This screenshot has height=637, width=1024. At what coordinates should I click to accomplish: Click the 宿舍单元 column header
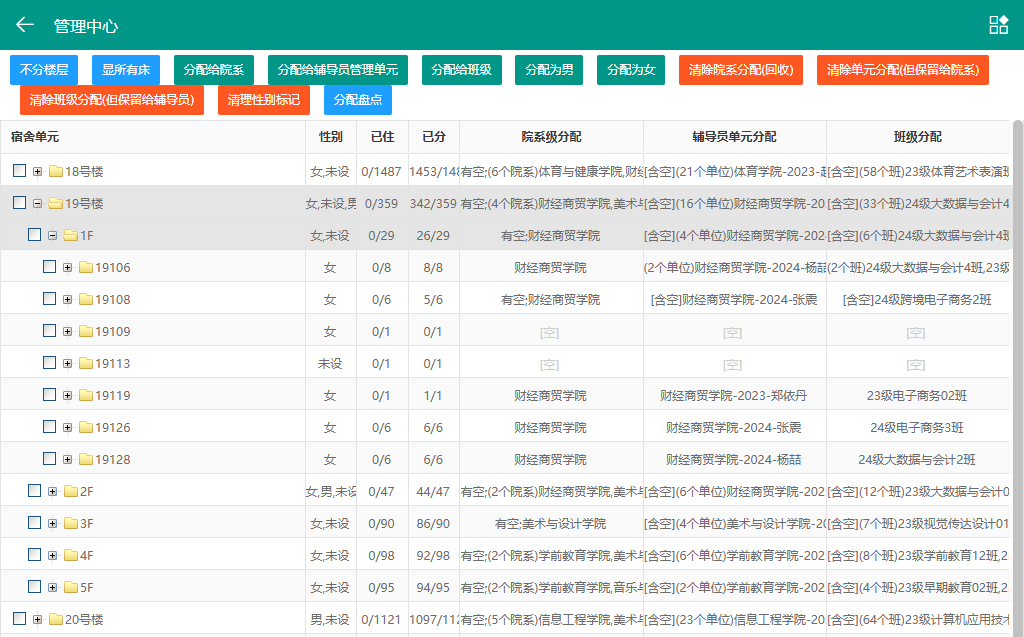point(153,137)
